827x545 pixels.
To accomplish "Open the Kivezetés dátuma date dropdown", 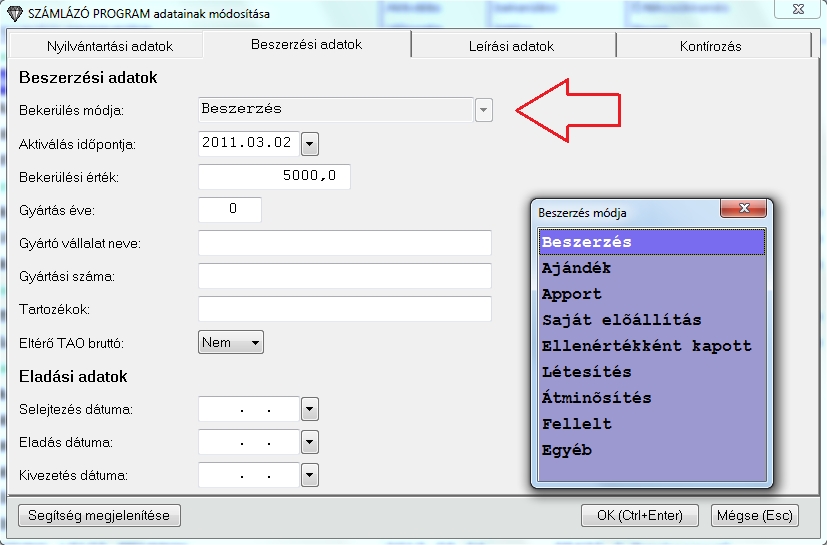I will coord(309,474).
